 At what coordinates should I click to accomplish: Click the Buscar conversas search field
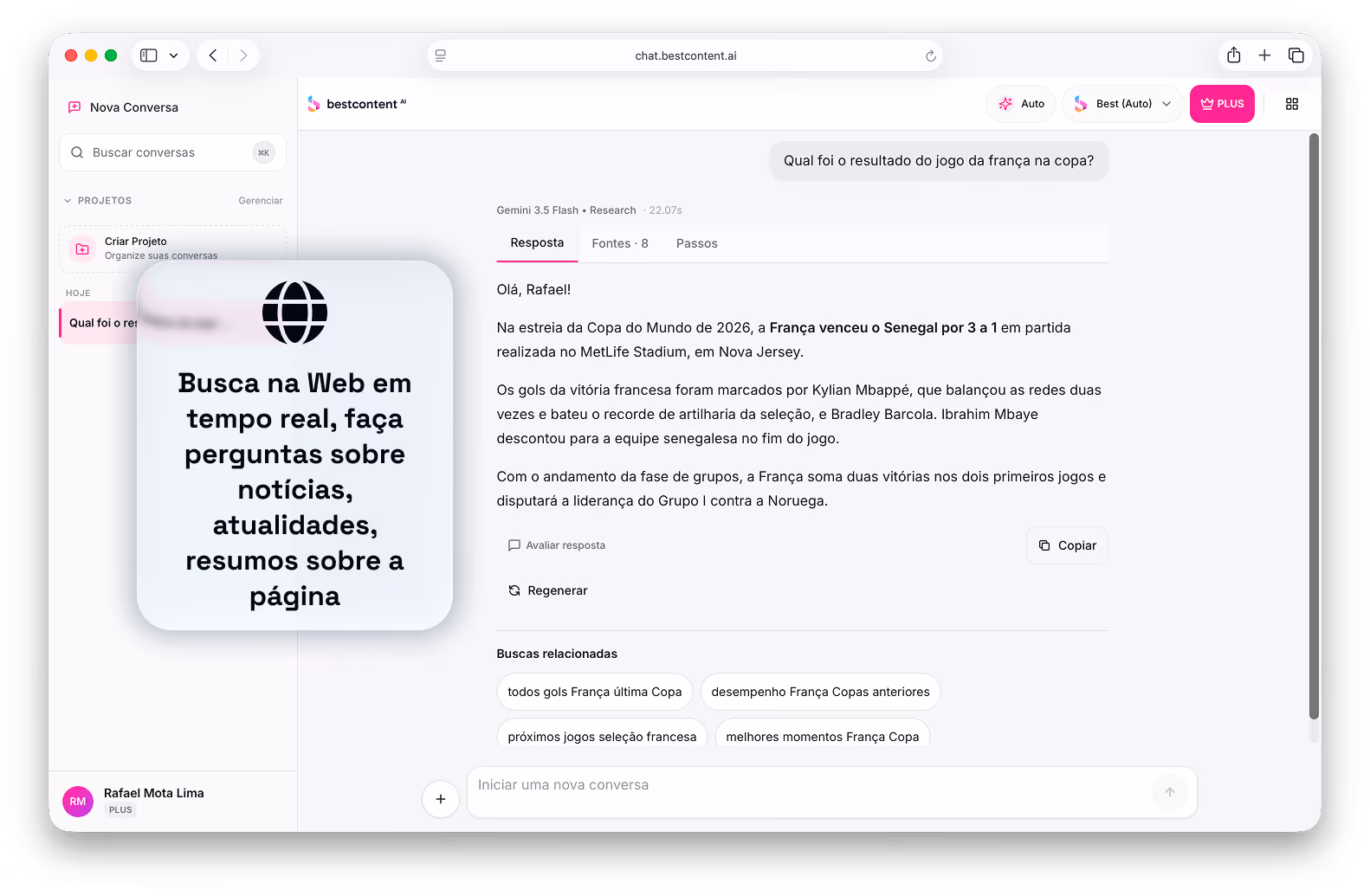[x=172, y=152]
